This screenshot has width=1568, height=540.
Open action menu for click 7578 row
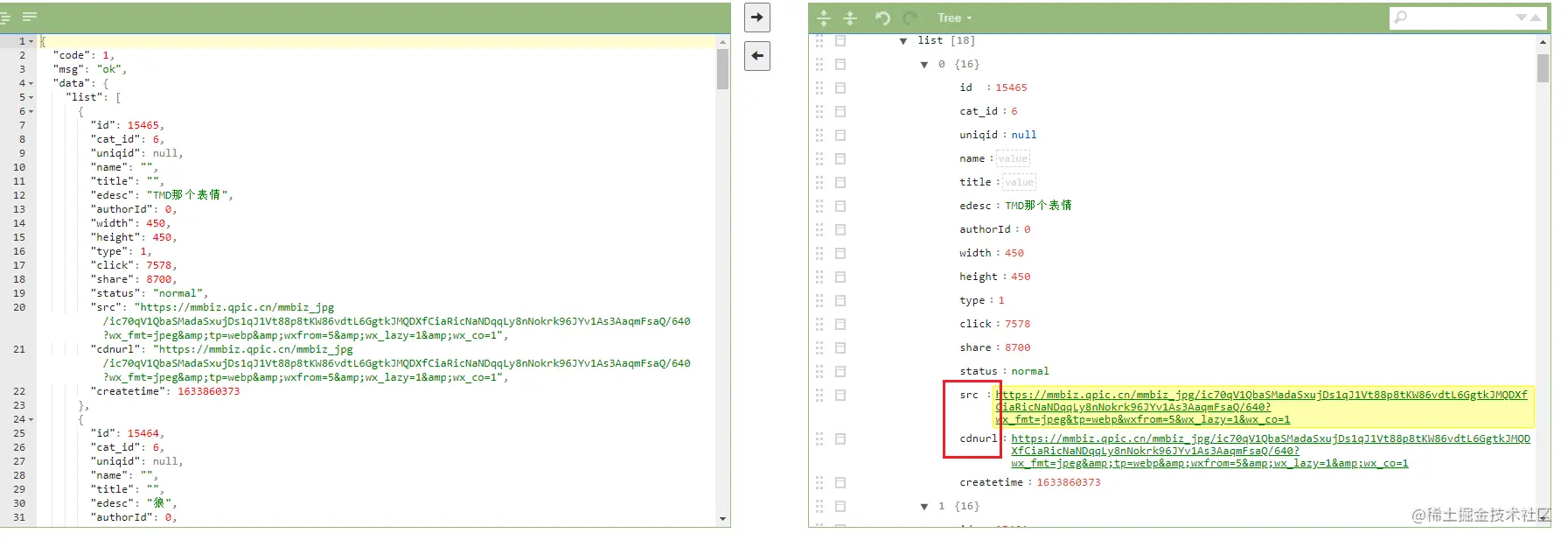(840, 324)
